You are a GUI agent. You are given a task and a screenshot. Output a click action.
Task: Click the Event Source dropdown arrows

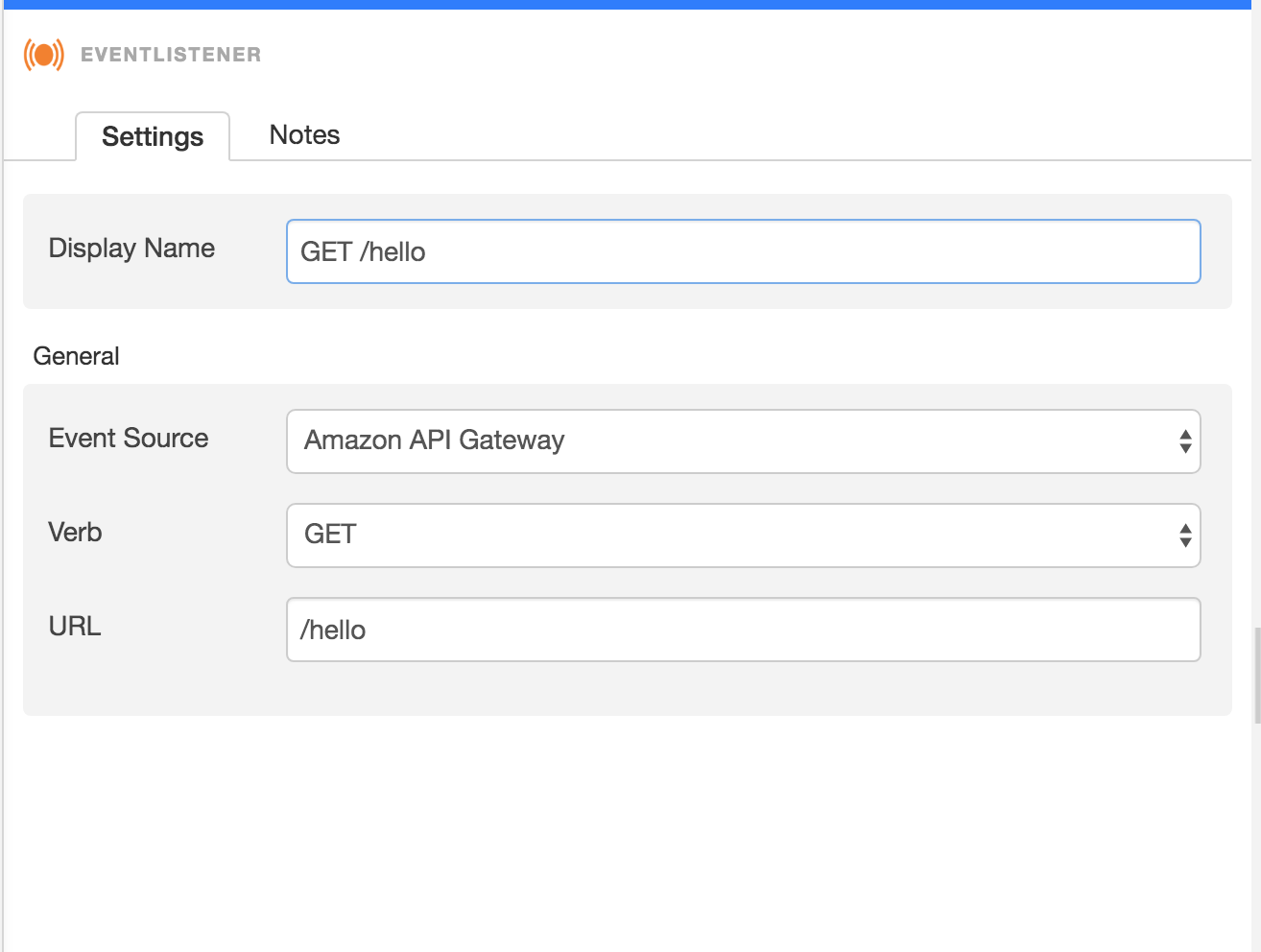coord(1185,441)
